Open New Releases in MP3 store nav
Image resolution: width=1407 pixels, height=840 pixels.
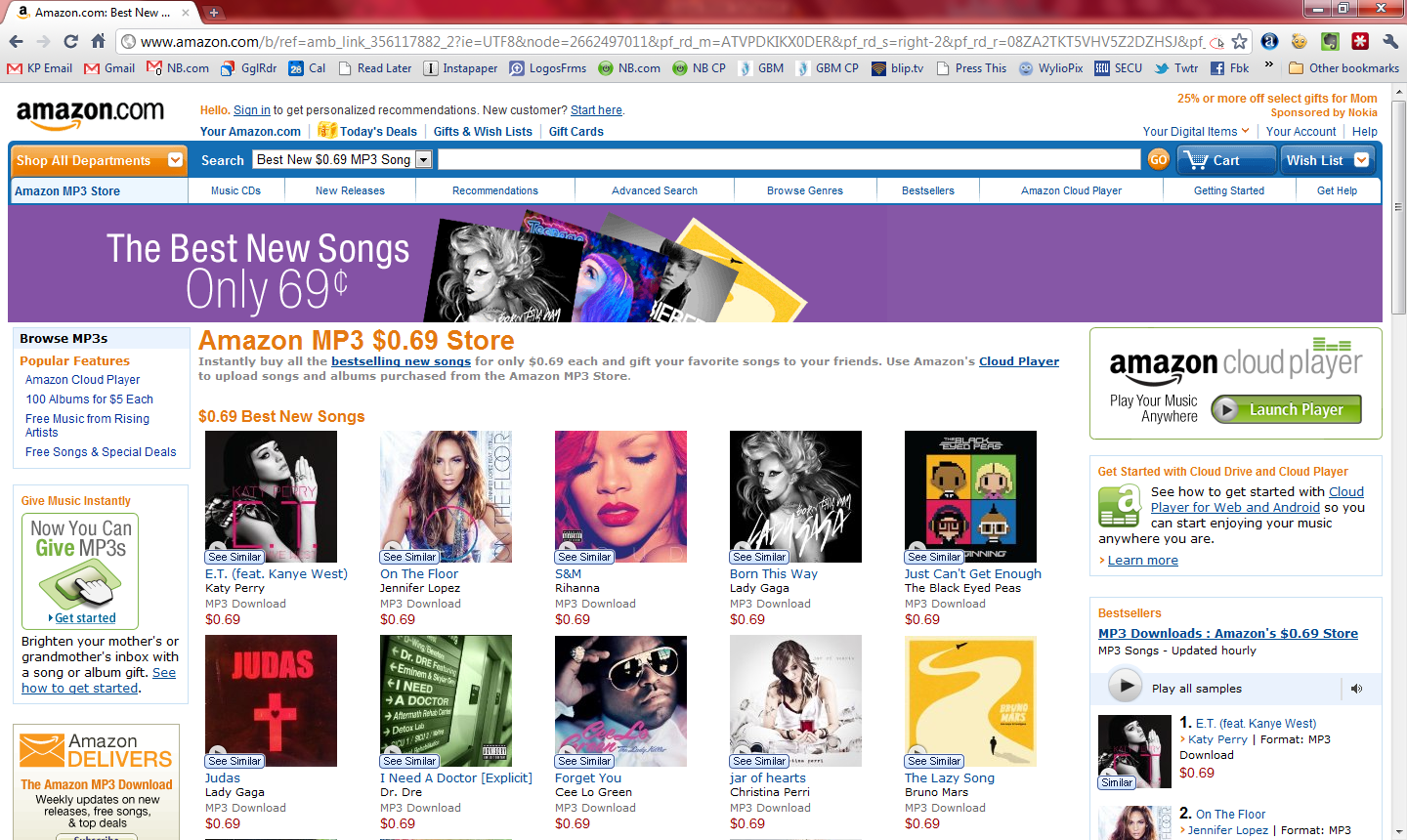(x=350, y=190)
